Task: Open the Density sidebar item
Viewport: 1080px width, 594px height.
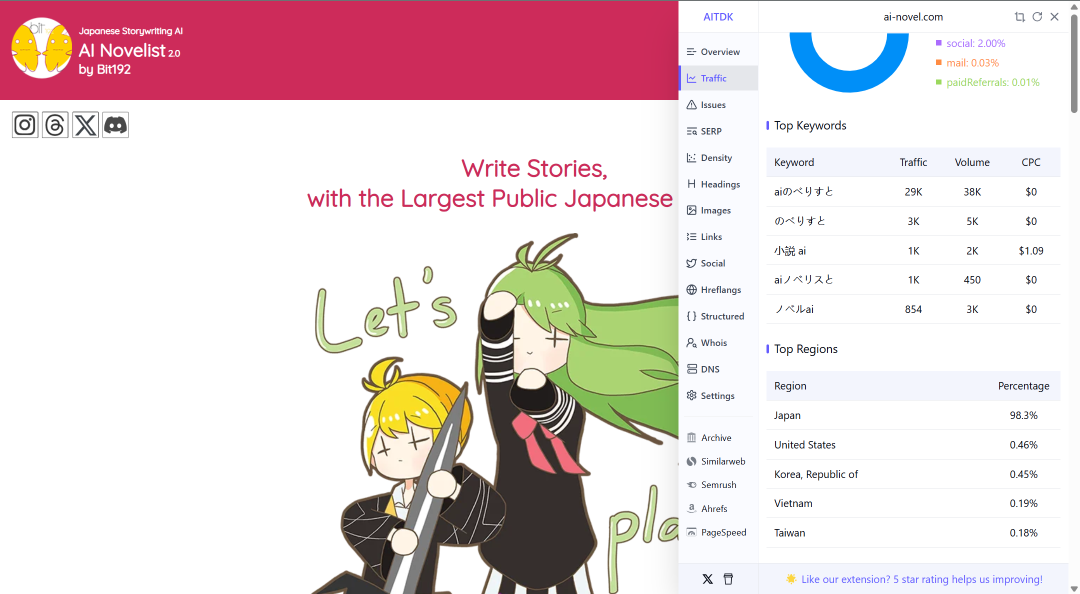Action: point(718,158)
